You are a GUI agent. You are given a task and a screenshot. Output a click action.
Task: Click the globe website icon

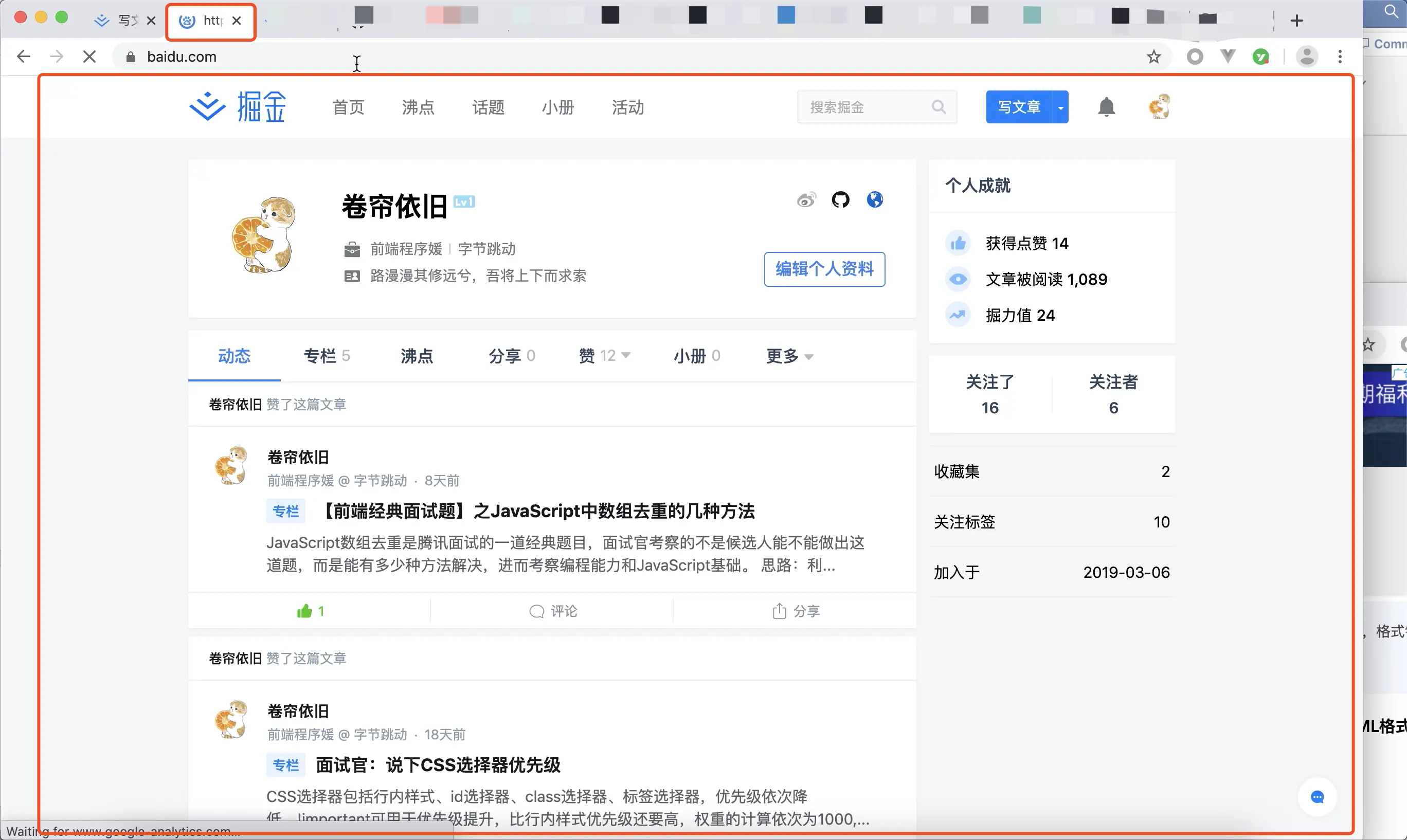(x=875, y=200)
